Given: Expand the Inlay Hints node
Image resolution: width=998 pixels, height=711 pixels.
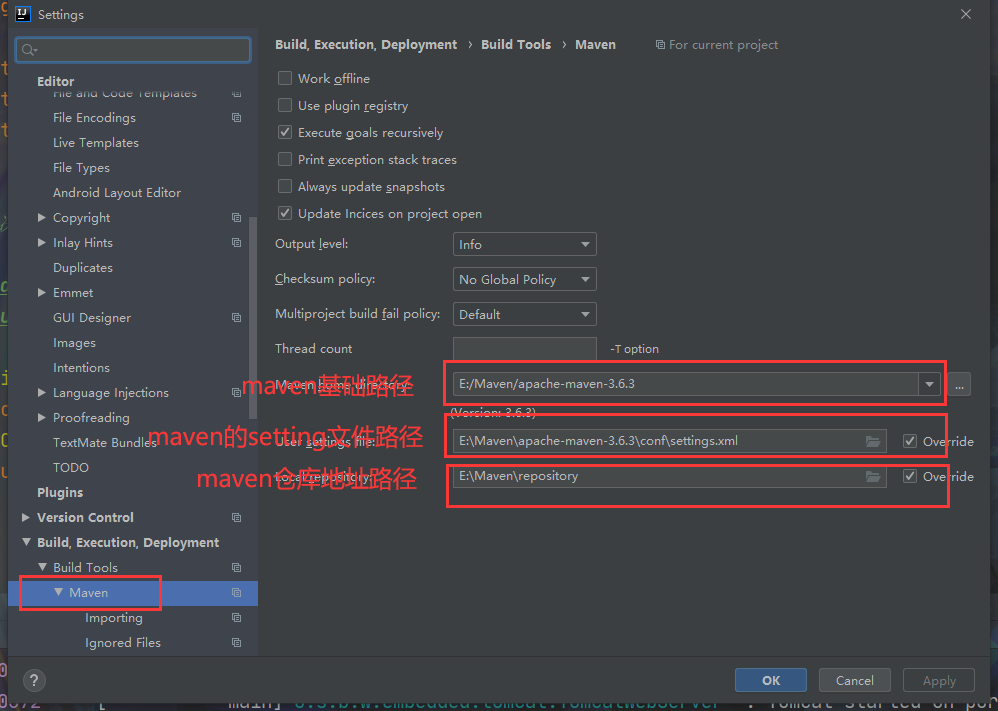Looking at the screenshot, I should [x=42, y=243].
